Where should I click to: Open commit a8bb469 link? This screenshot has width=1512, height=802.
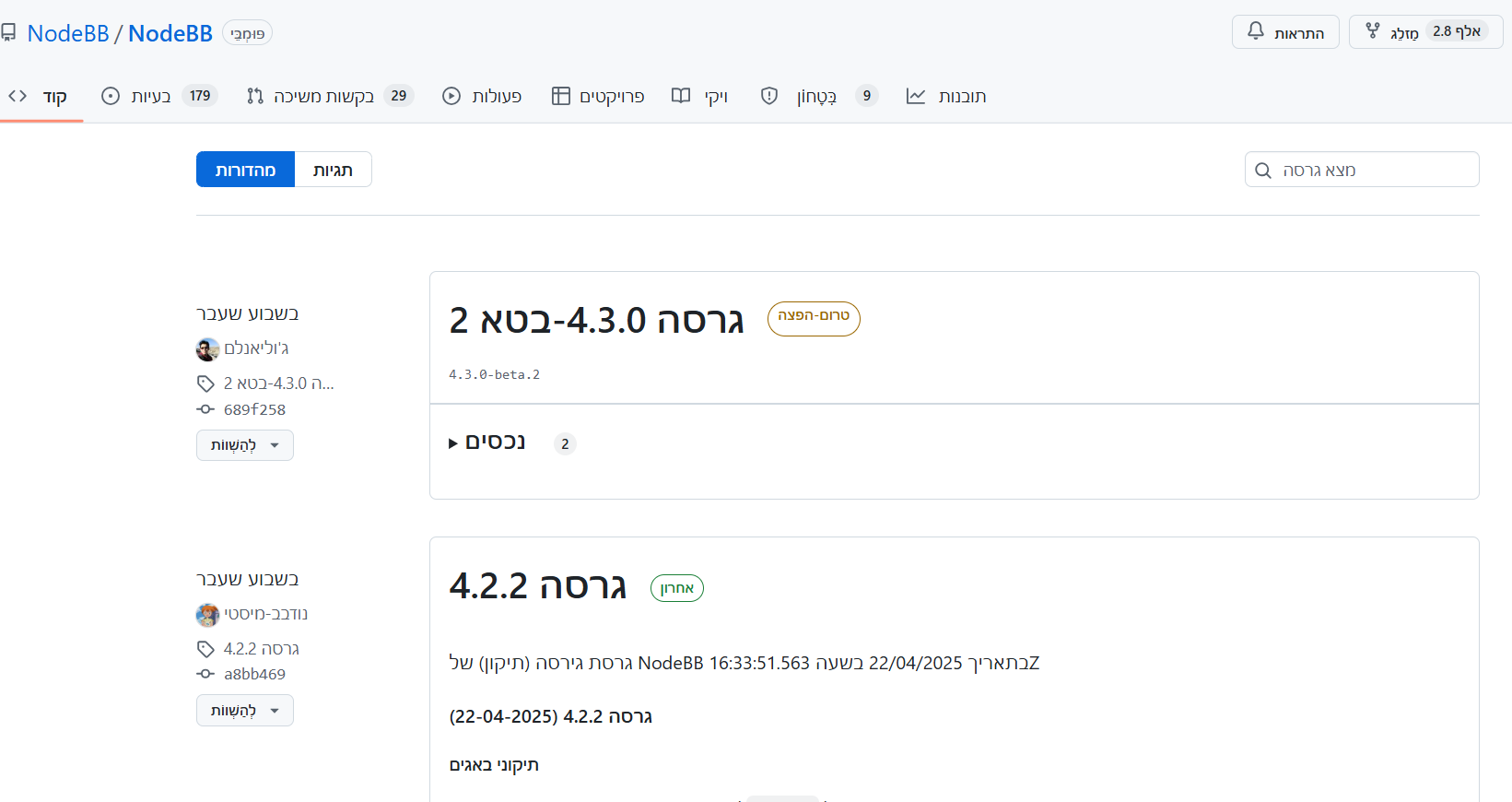click(255, 674)
